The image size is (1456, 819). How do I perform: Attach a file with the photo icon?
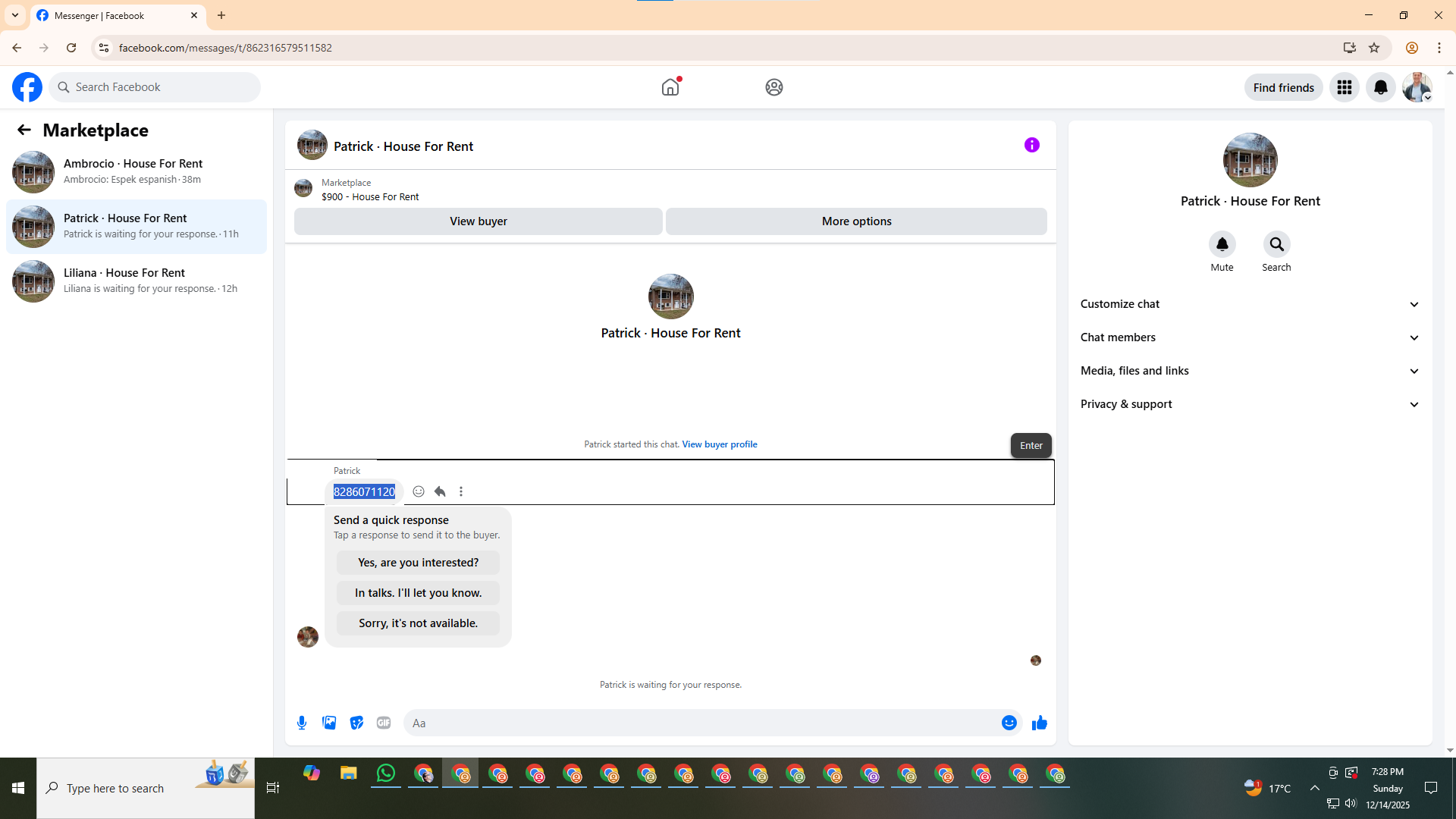coord(329,723)
